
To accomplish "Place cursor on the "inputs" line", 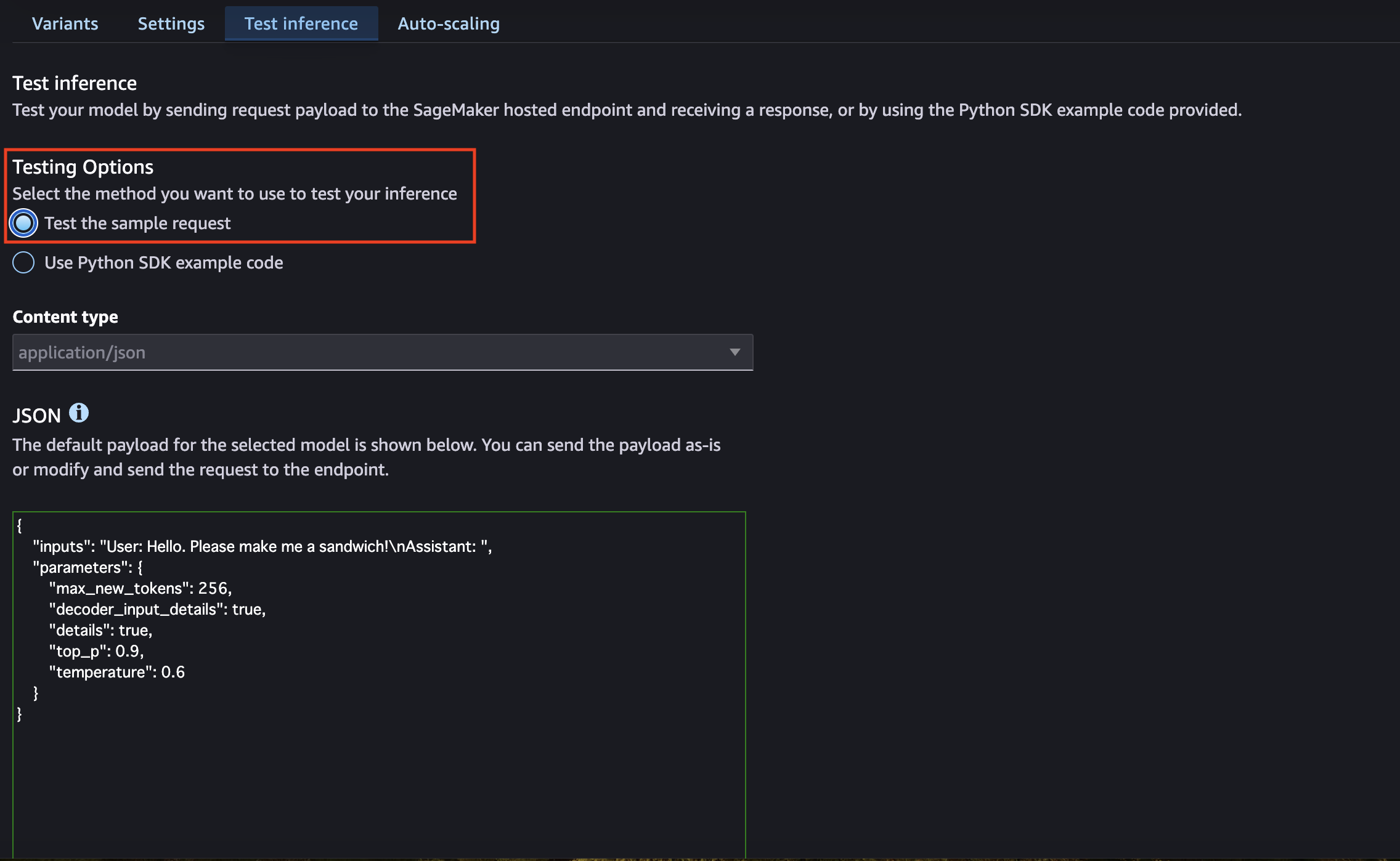I will pyautogui.click(x=262, y=546).
